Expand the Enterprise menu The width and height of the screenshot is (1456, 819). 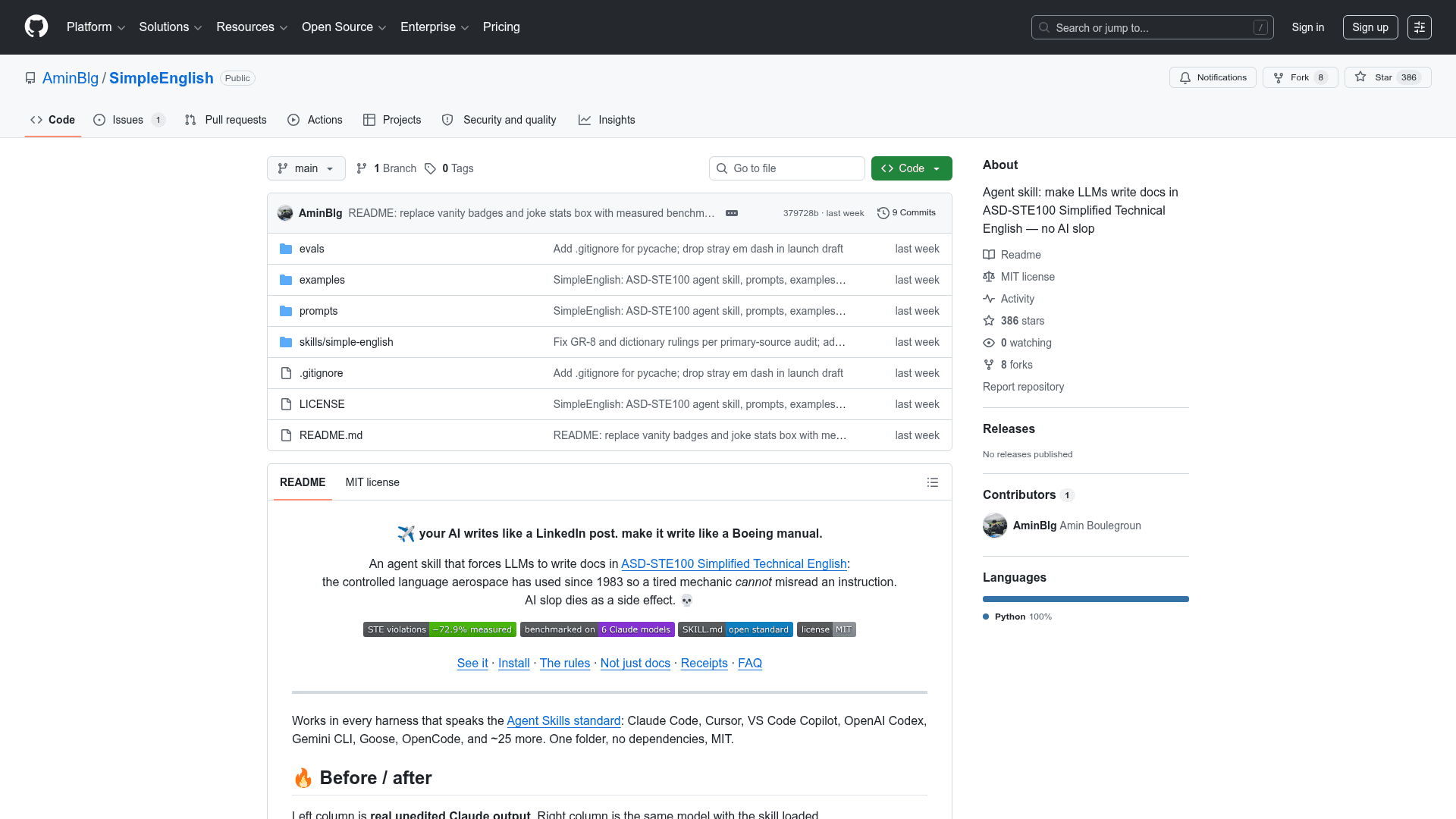point(435,27)
